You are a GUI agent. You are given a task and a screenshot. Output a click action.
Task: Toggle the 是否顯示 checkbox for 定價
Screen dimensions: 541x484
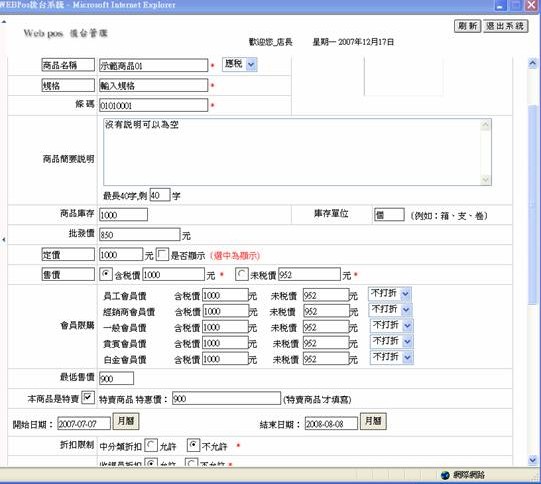tap(162, 255)
